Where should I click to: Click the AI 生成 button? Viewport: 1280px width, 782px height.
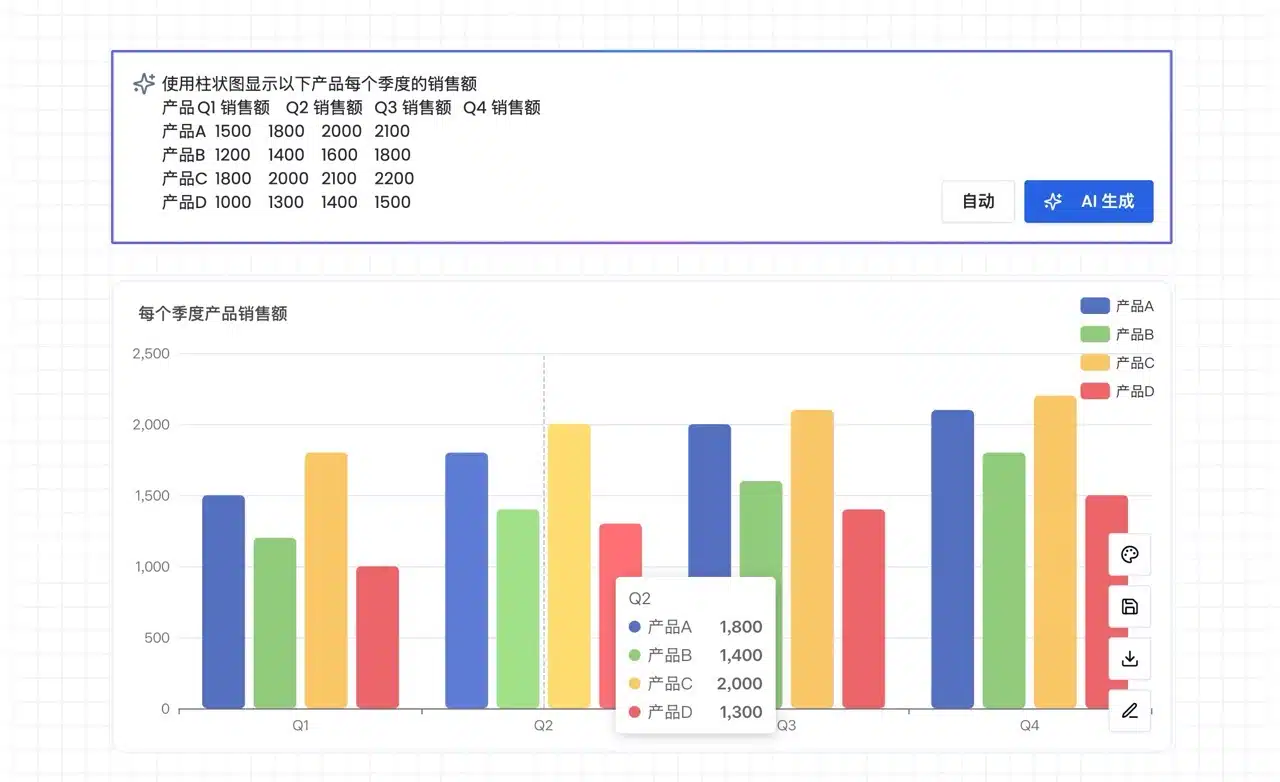[1088, 201]
